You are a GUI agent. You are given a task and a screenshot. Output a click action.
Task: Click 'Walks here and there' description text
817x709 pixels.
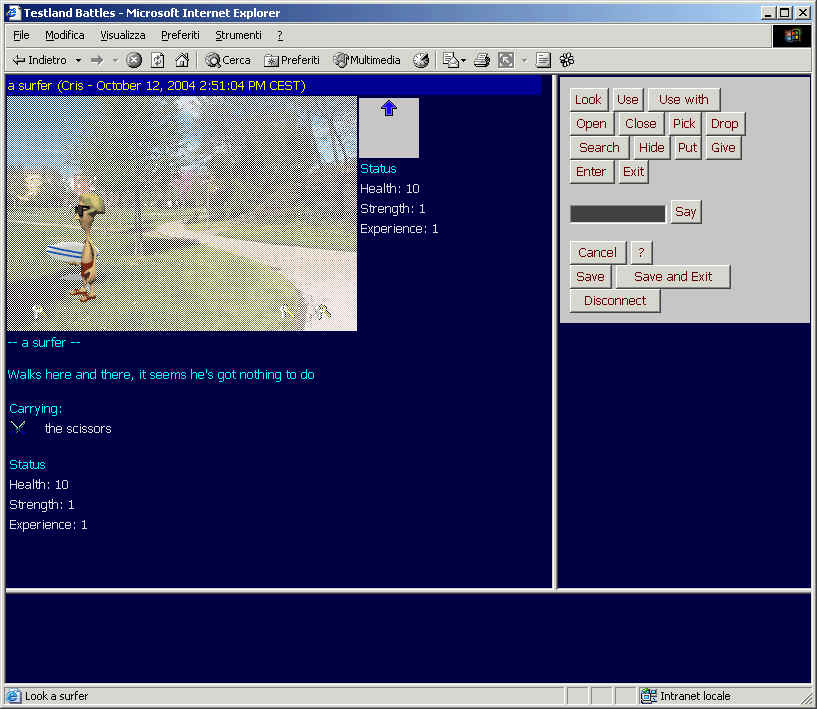tap(161, 375)
